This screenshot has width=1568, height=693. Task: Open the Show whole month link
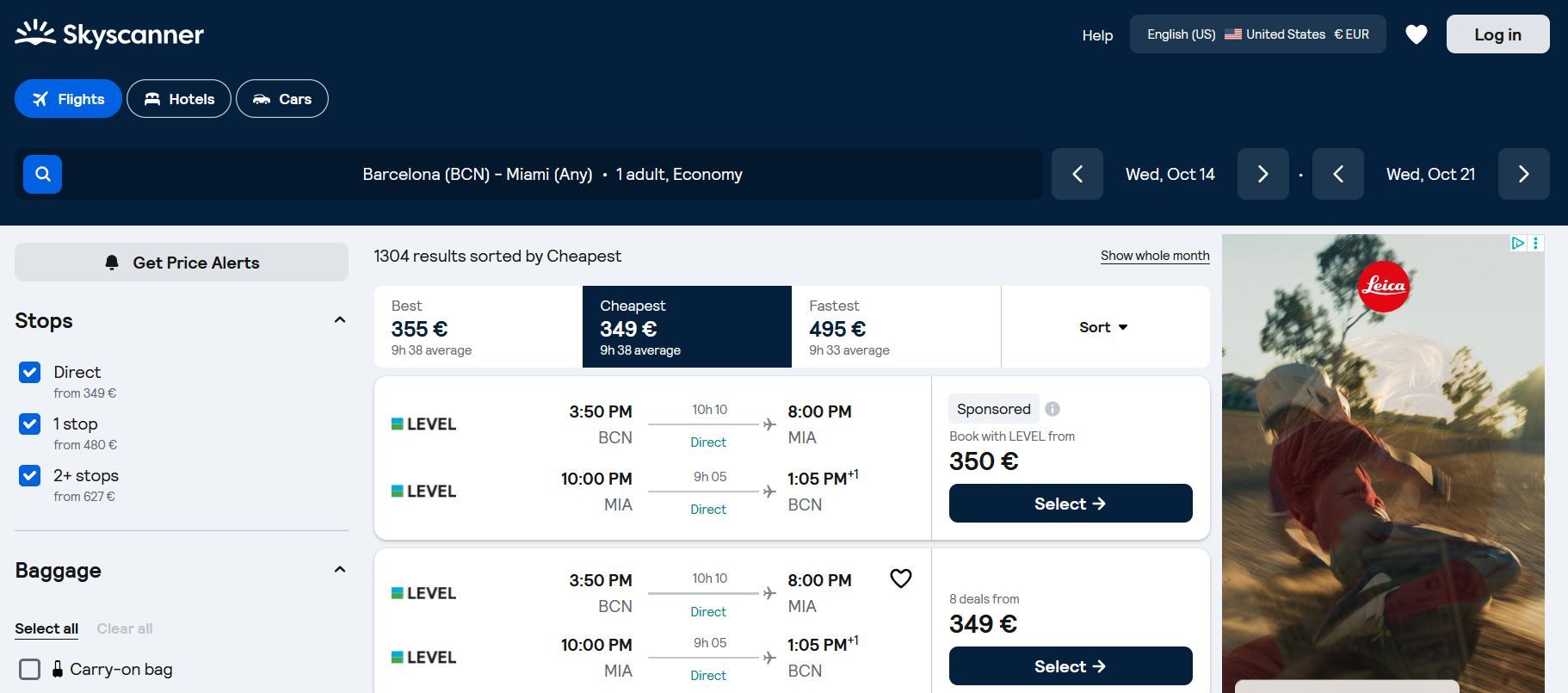pos(1155,256)
